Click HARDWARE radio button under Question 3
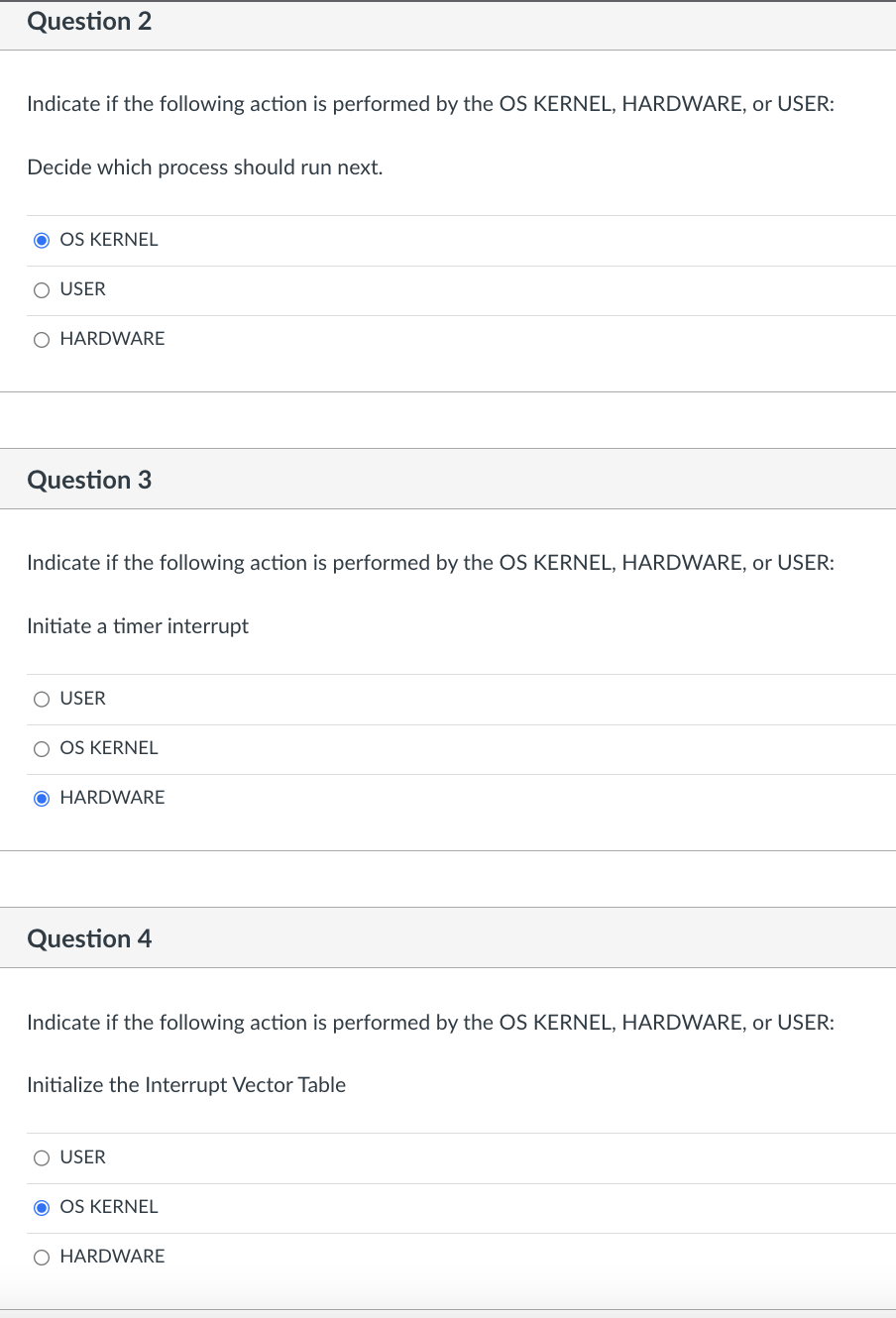 42,798
